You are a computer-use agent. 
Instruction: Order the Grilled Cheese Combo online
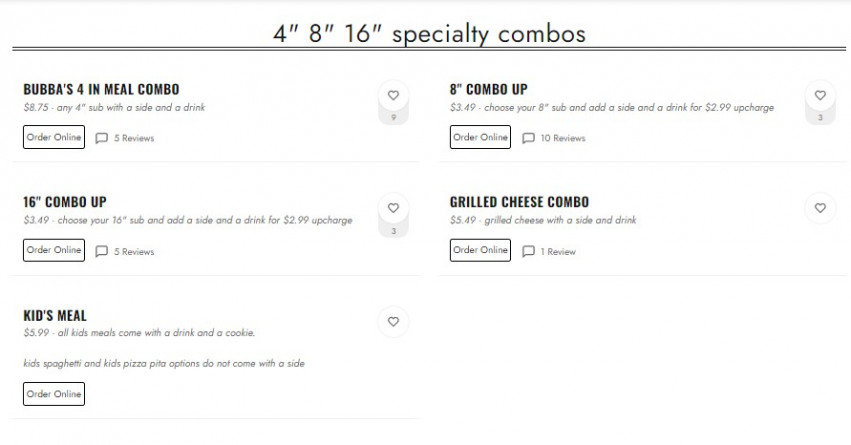click(480, 250)
